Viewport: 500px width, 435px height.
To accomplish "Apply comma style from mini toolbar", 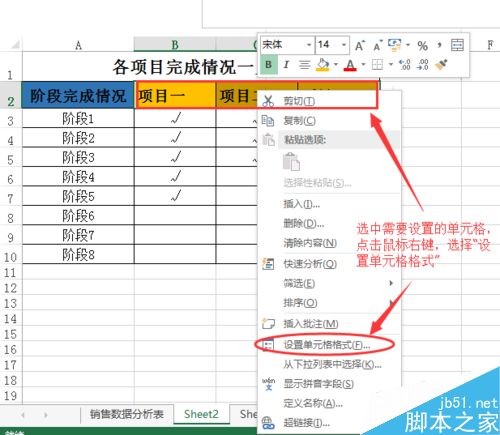I will [x=440, y=45].
